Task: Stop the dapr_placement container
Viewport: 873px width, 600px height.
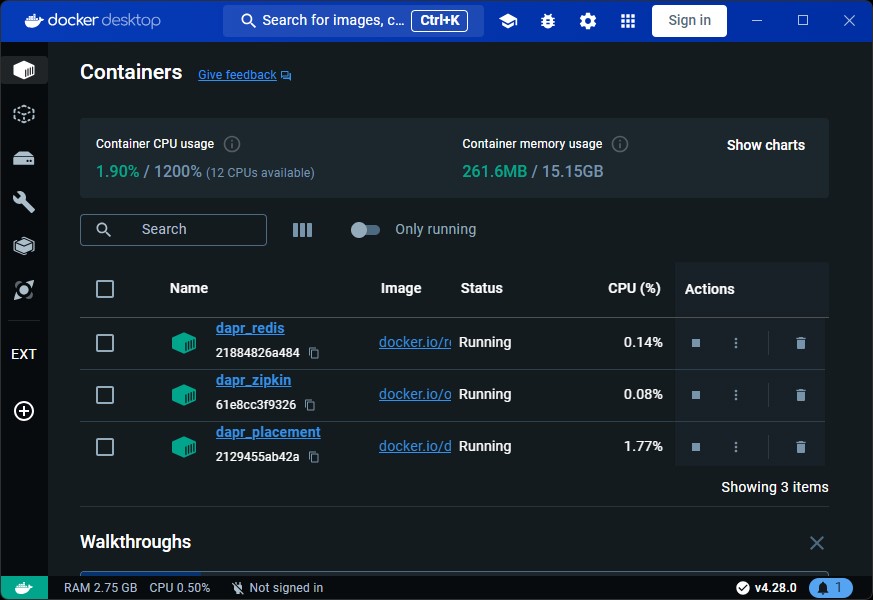Action: click(x=696, y=447)
